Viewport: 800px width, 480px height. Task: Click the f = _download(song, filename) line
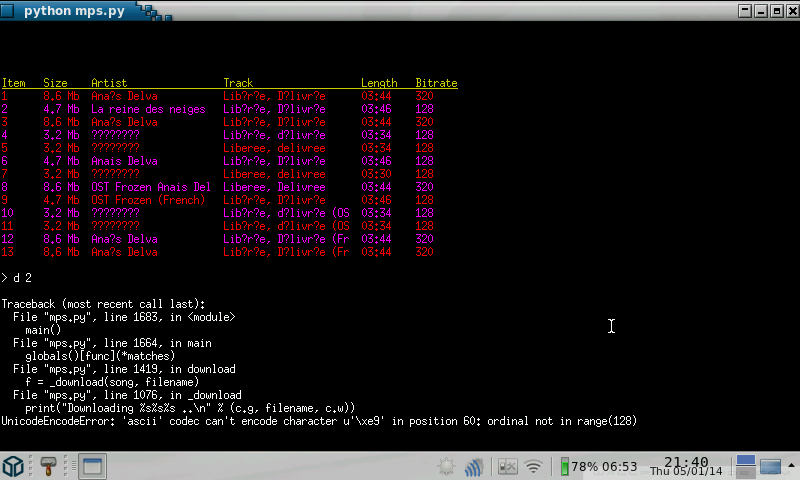[112, 382]
